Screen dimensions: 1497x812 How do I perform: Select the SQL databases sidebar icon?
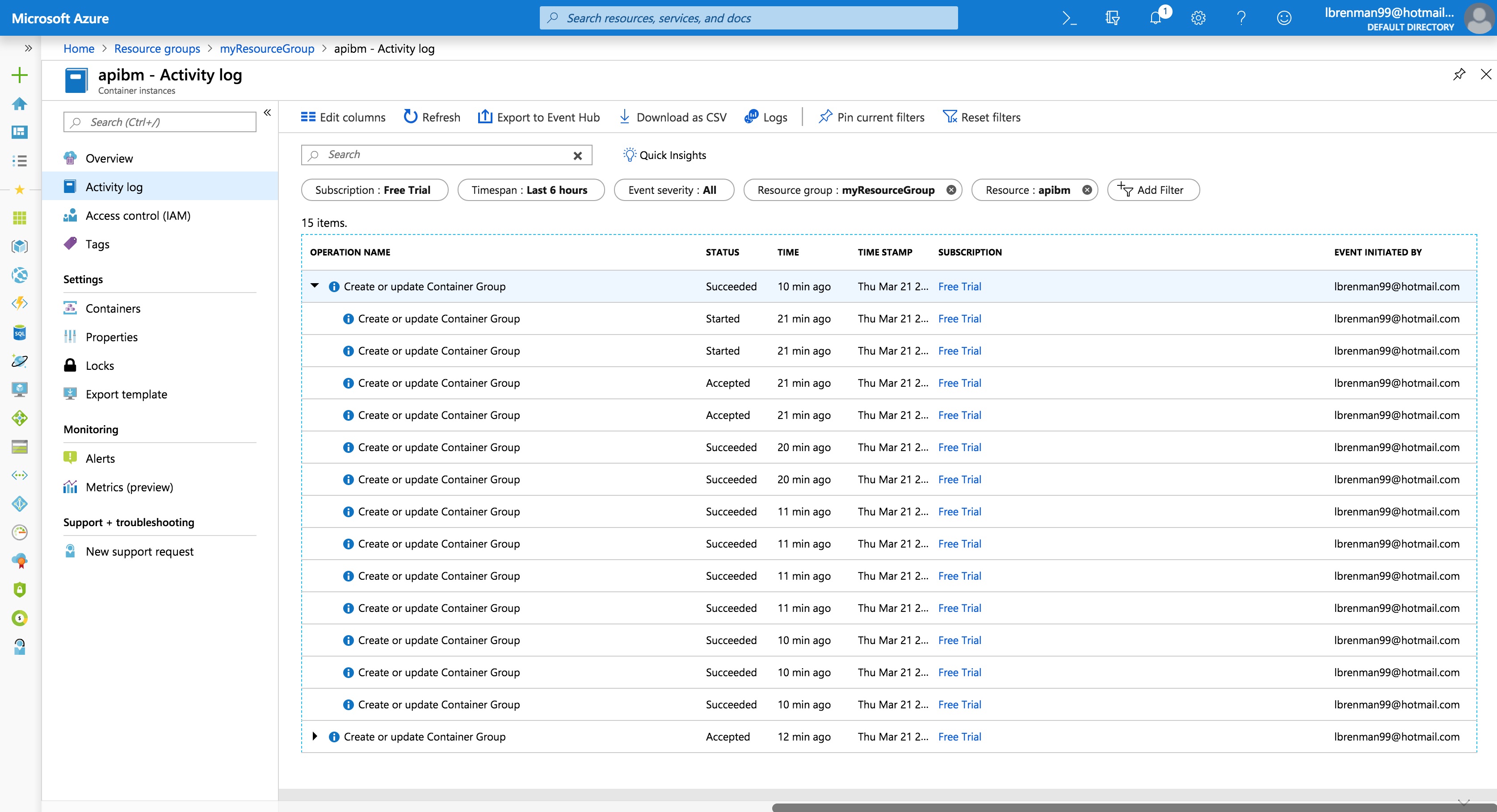(x=20, y=332)
